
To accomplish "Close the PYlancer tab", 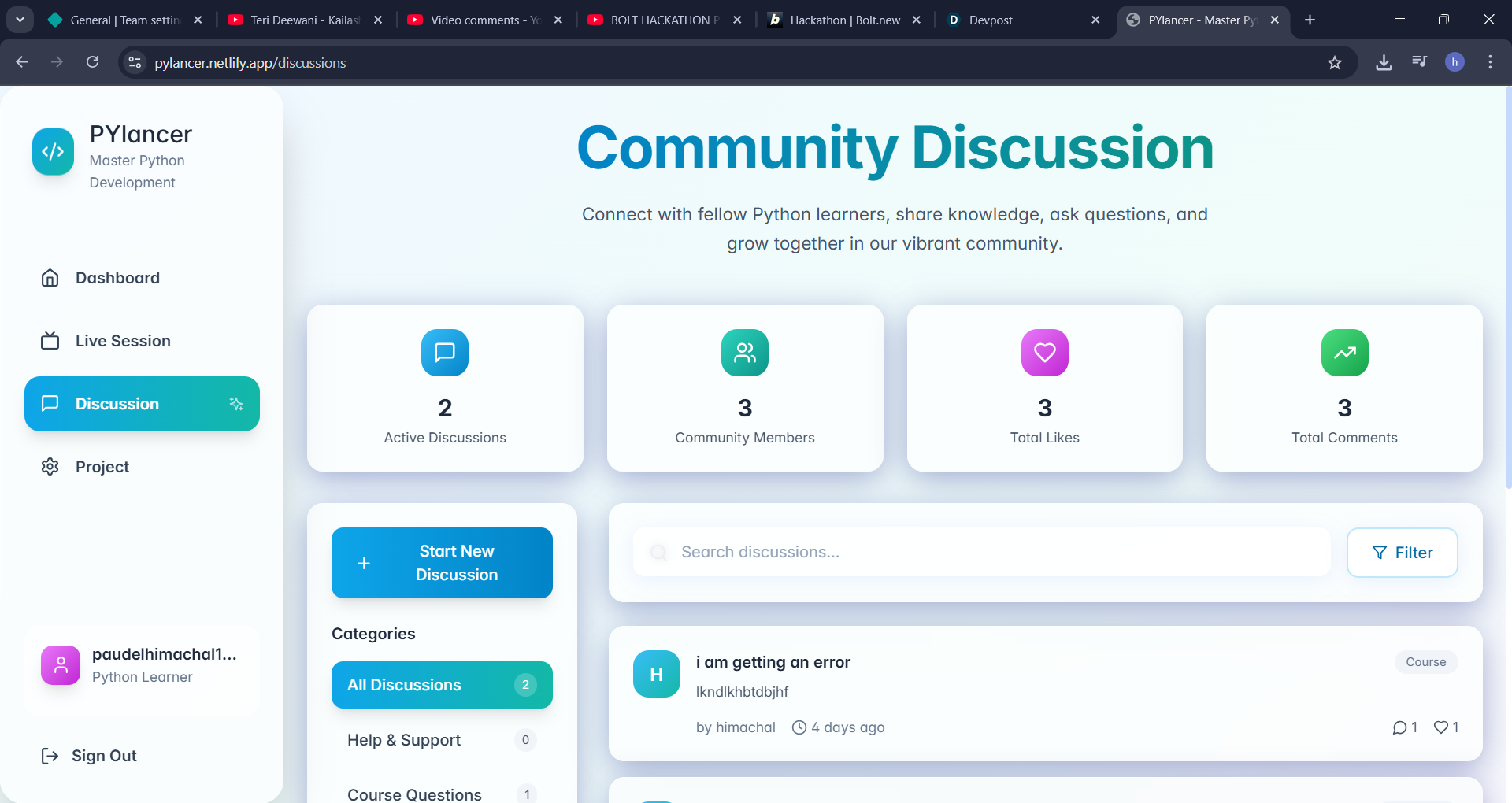I will pos(1275,20).
